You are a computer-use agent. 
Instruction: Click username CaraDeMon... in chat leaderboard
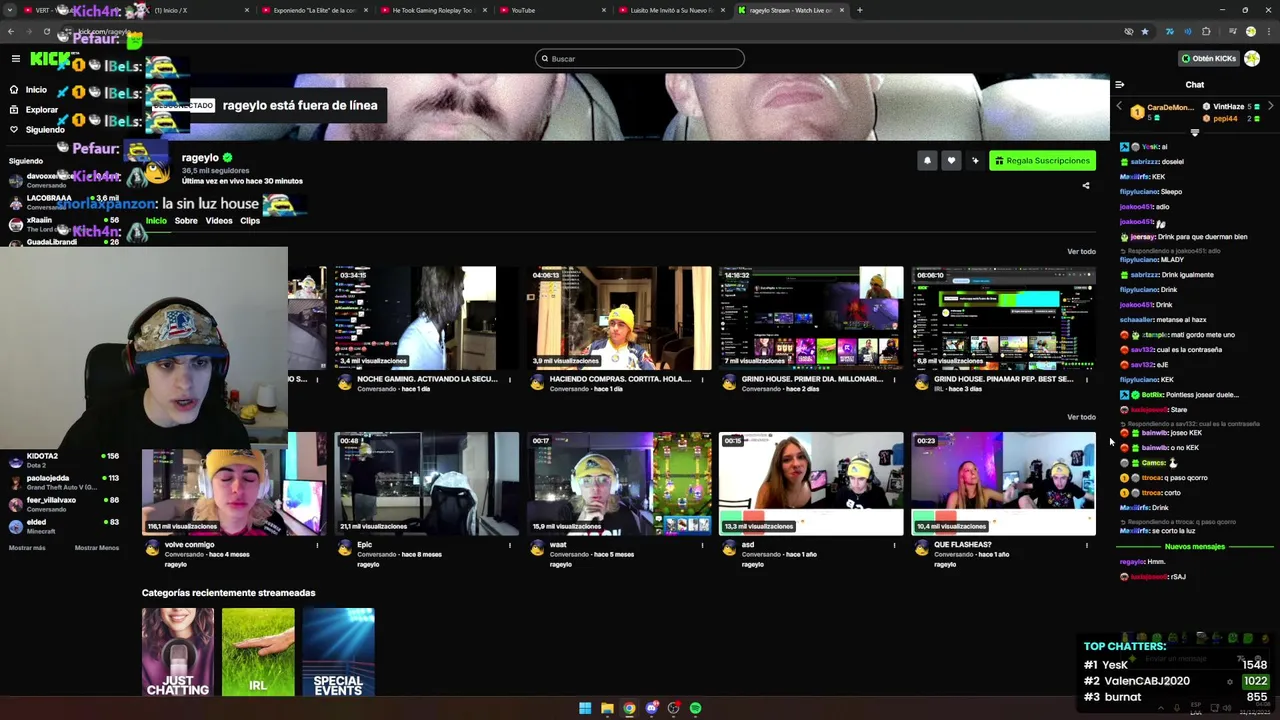point(1170,107)
